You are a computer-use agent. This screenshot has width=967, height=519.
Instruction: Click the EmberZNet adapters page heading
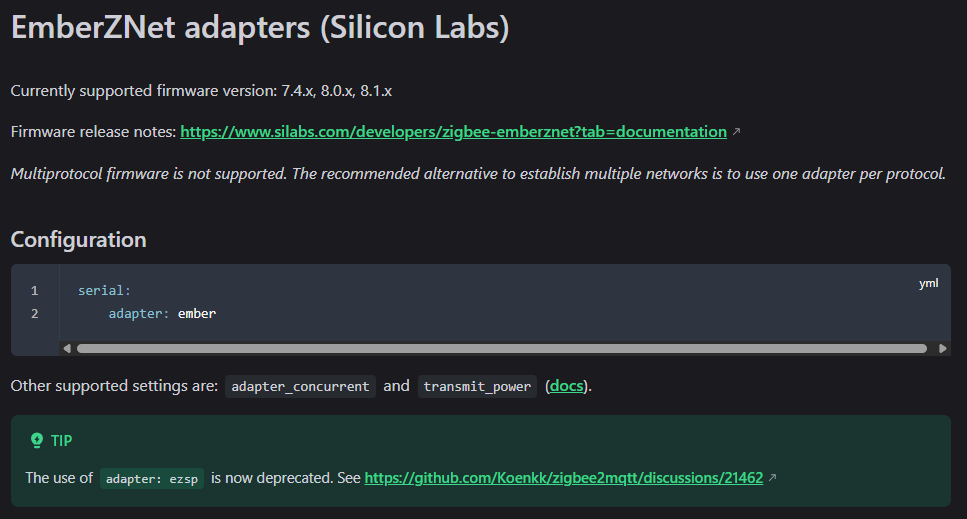(x=260, y=27)
